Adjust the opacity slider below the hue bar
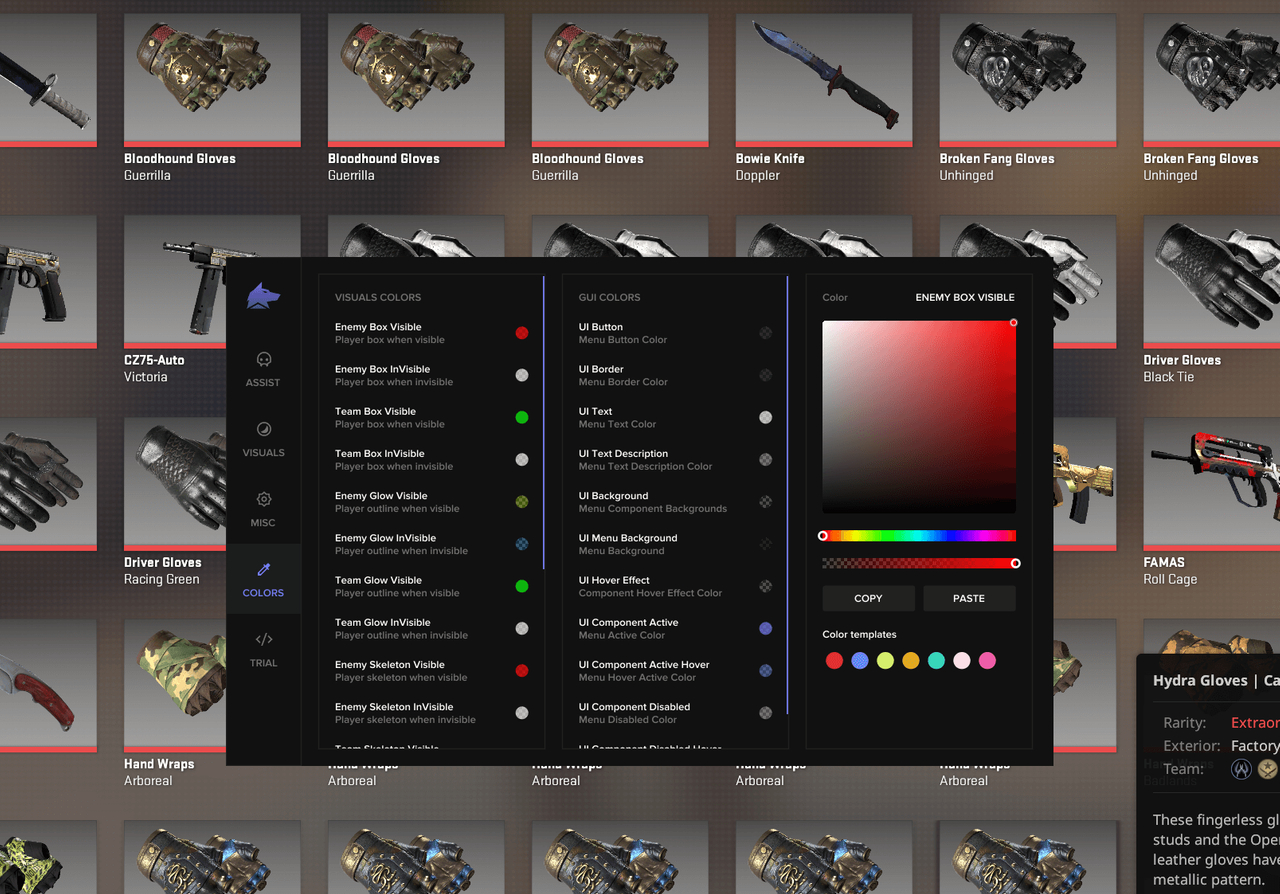Image resolution: width=1280 pixels, height=894 pixels. (920, 563)
